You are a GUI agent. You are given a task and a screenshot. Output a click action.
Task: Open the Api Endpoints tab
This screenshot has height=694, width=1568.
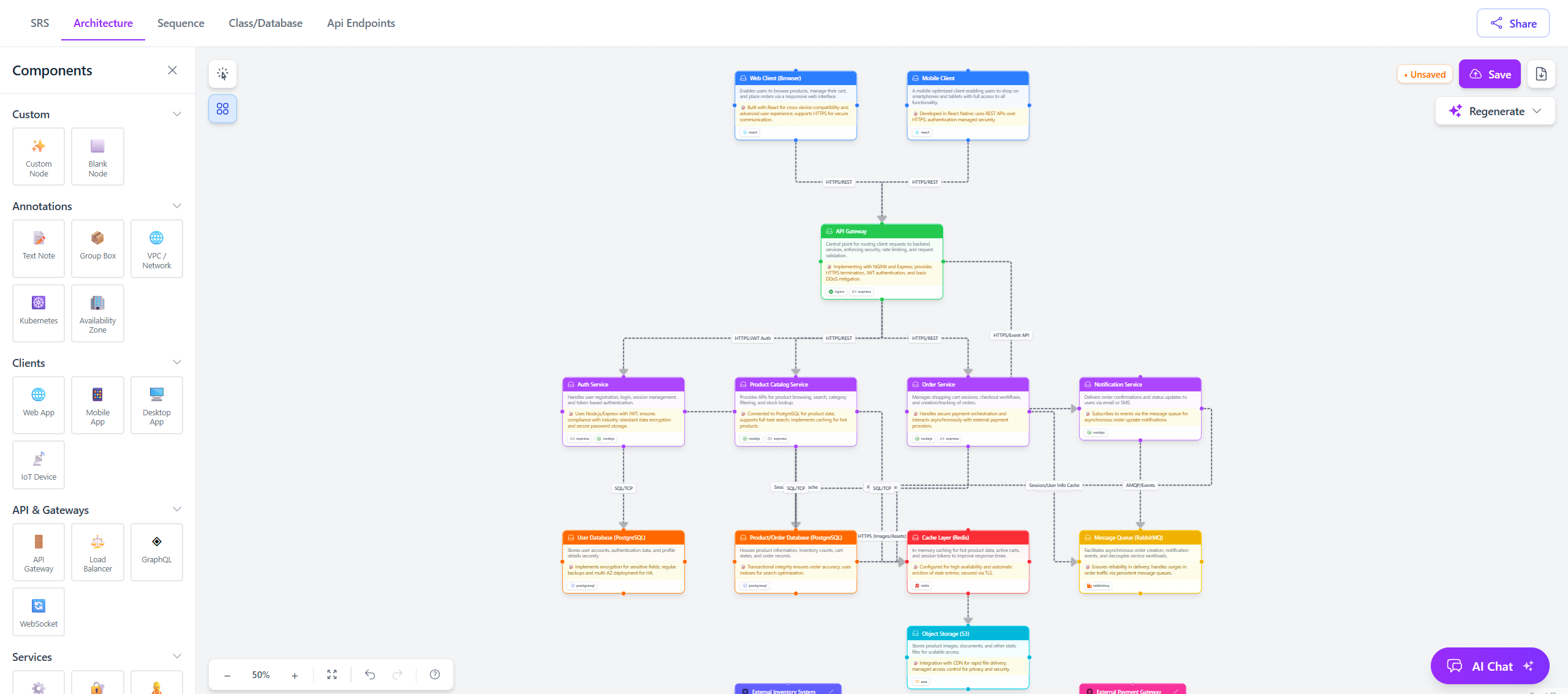[361, 23]
